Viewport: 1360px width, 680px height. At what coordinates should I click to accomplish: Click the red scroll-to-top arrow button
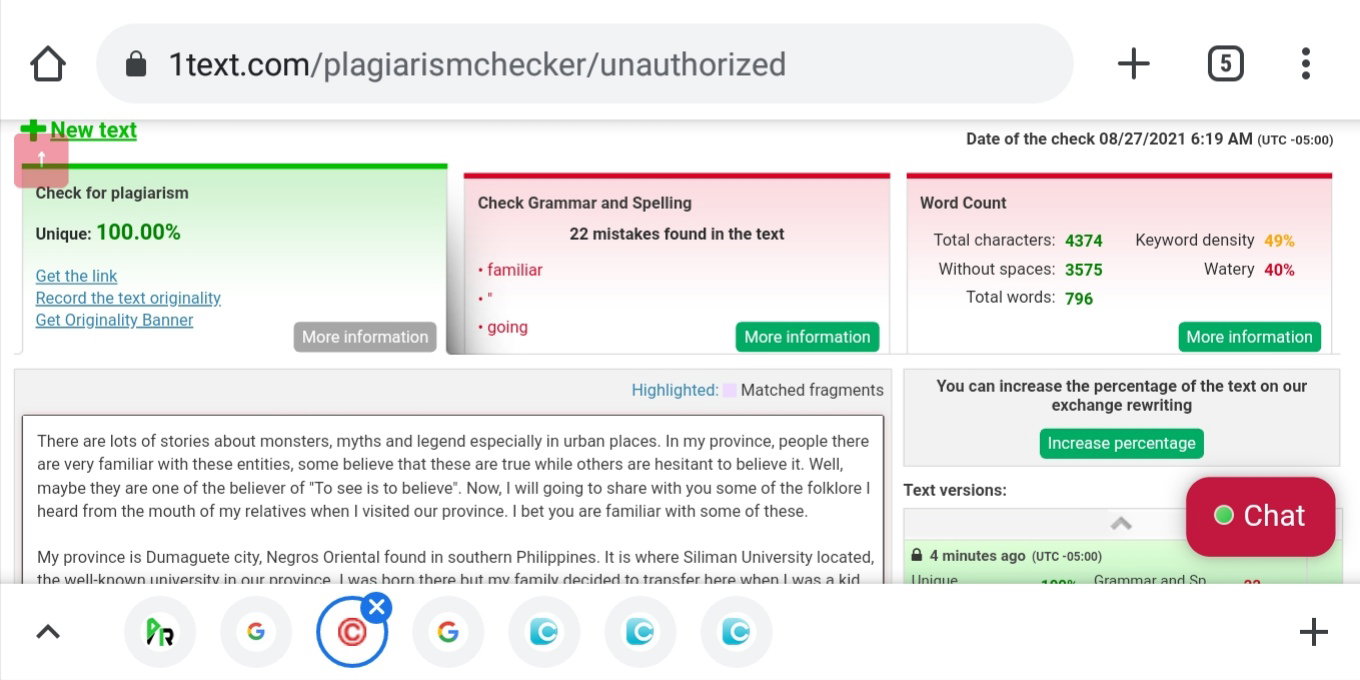pyautogui.click(x=41, y=160)
